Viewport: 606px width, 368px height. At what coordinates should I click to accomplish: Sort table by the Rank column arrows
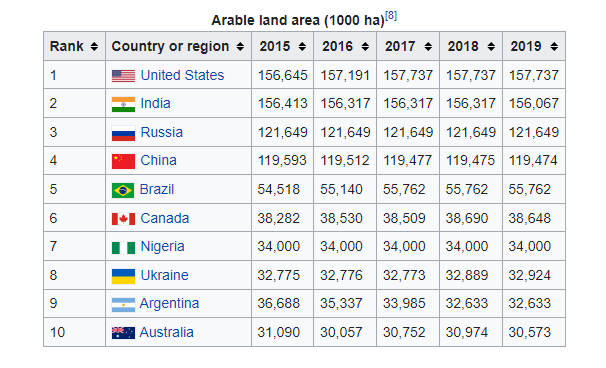coord(94,47)
